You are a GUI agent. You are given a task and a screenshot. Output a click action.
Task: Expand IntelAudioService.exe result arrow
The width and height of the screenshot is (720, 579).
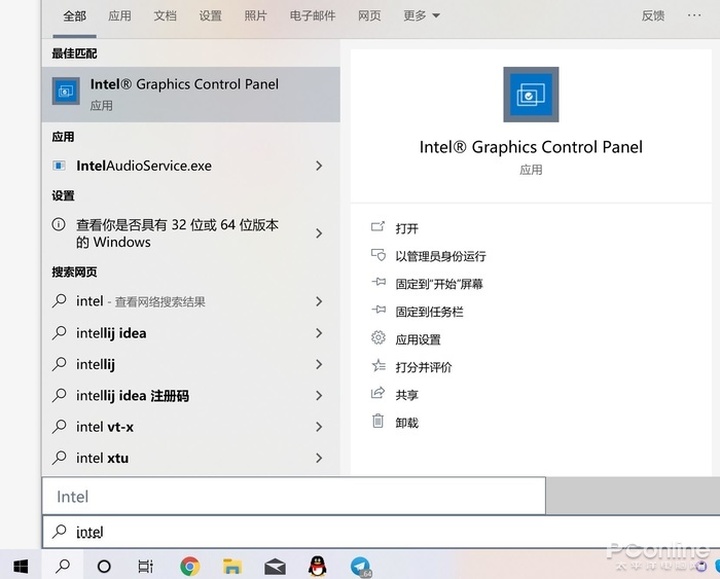click(319, 166)
